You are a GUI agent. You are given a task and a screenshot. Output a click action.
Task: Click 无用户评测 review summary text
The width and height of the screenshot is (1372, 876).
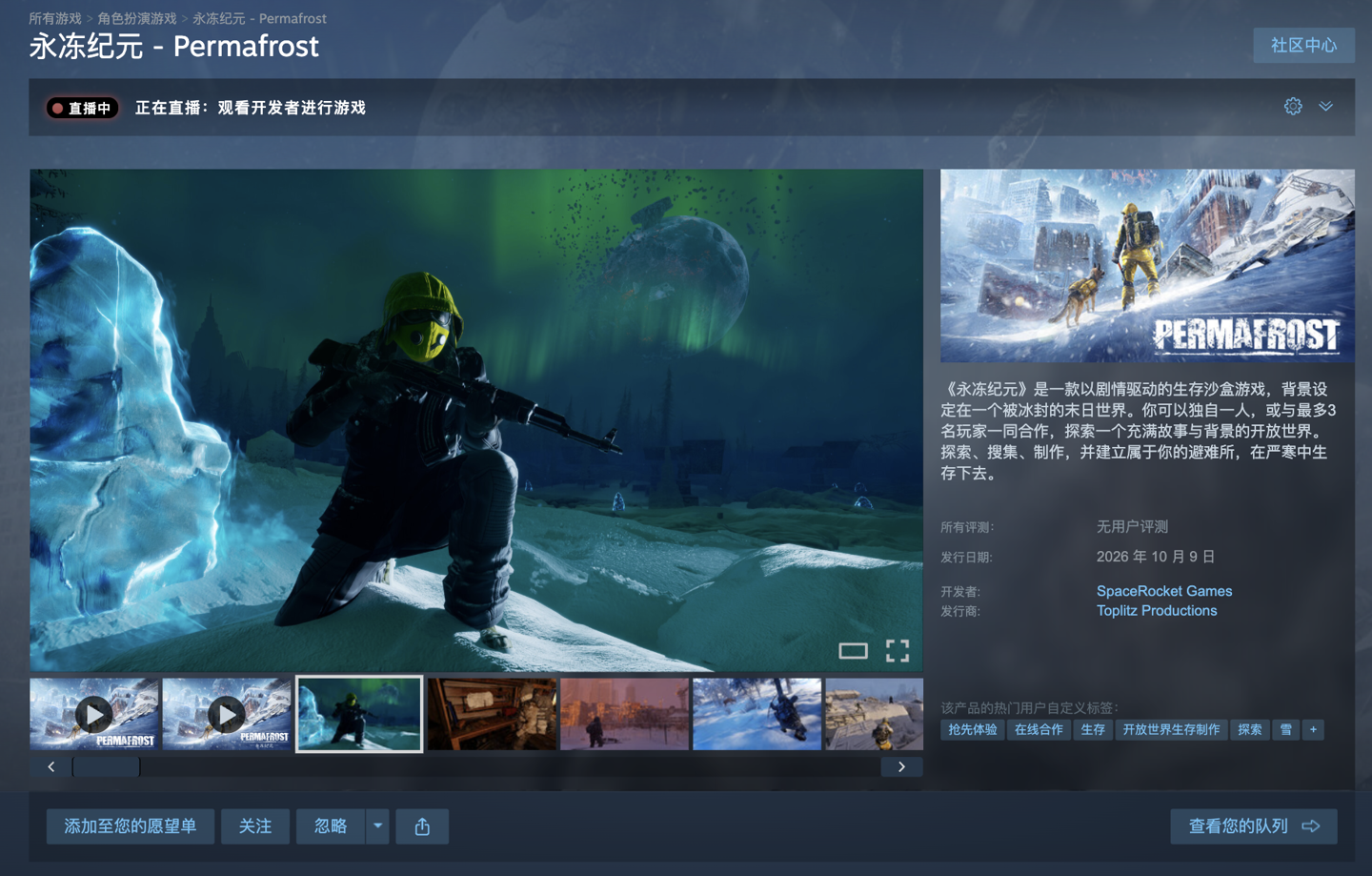(x=1132, y=526)
